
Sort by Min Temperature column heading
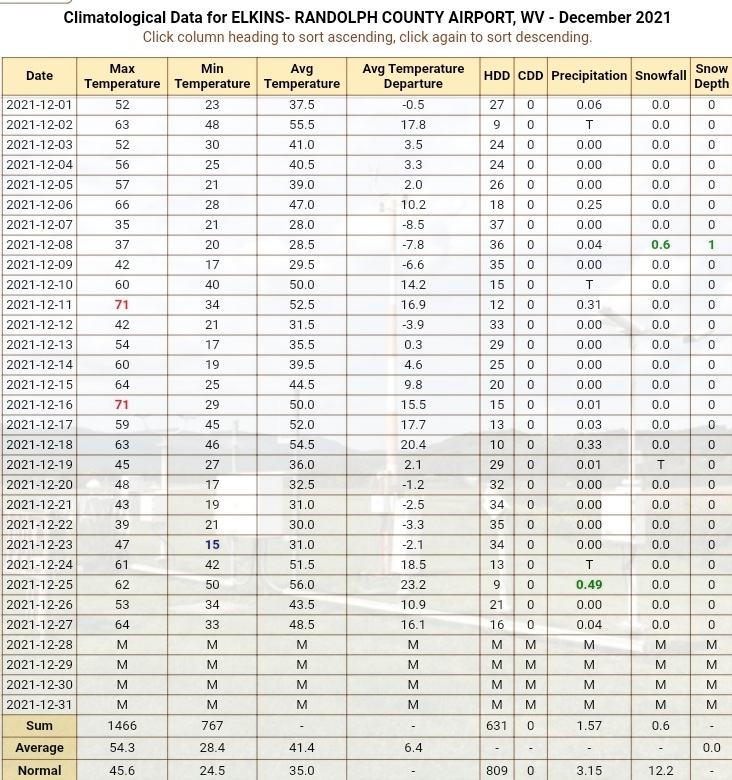coord(212,76)
